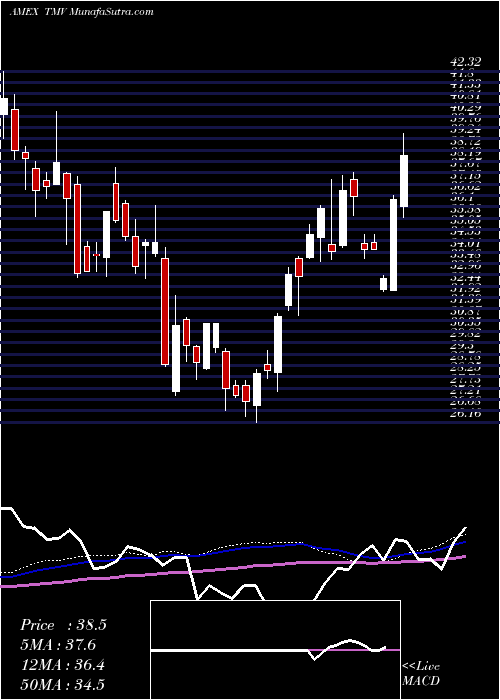Click the 26.16 bottom price label
500x700 pixels.
click(465, 414)
